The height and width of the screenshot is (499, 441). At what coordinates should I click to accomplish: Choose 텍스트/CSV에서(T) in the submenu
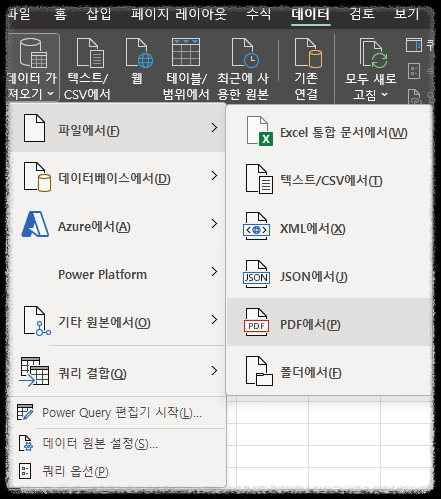329,179
